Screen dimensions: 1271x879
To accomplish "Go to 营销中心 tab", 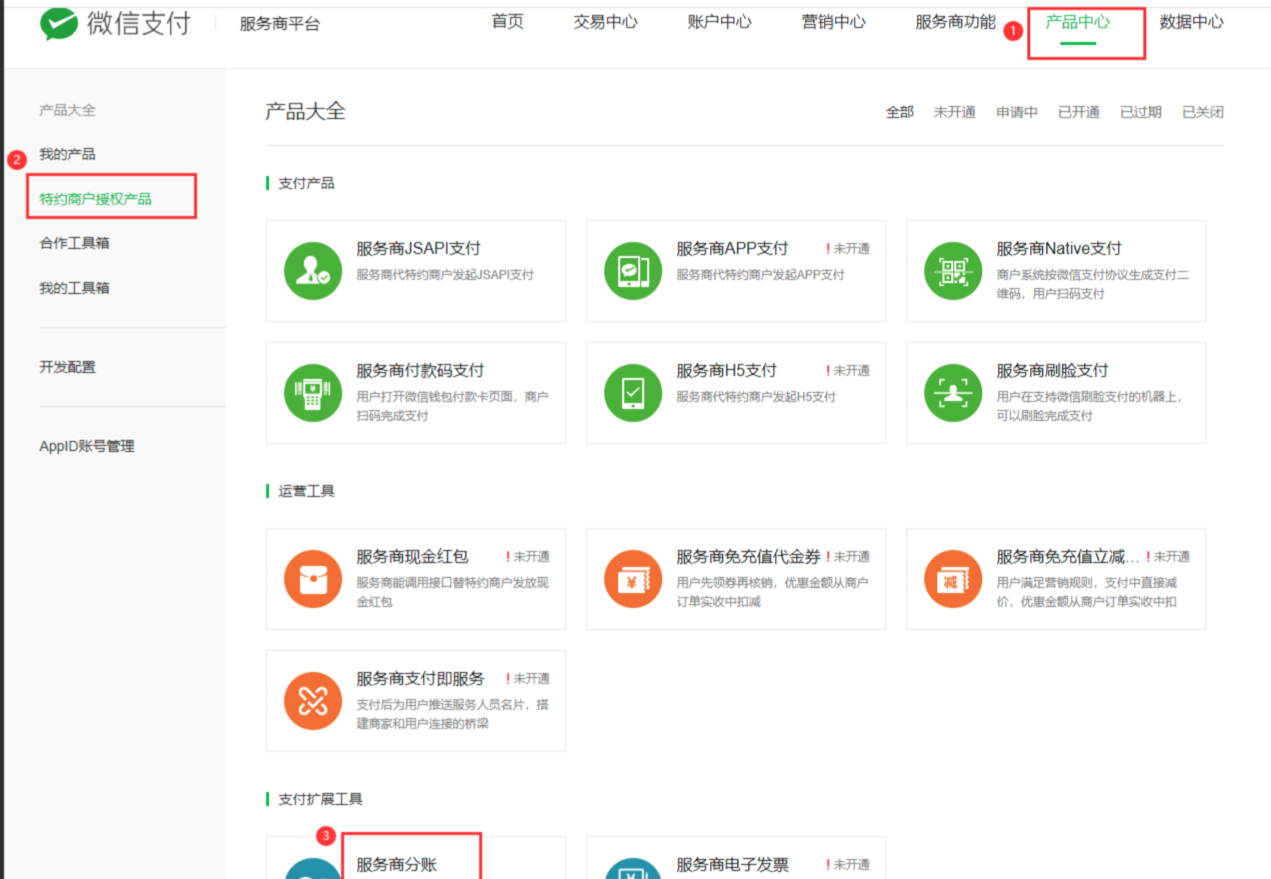I will (833, 22).
